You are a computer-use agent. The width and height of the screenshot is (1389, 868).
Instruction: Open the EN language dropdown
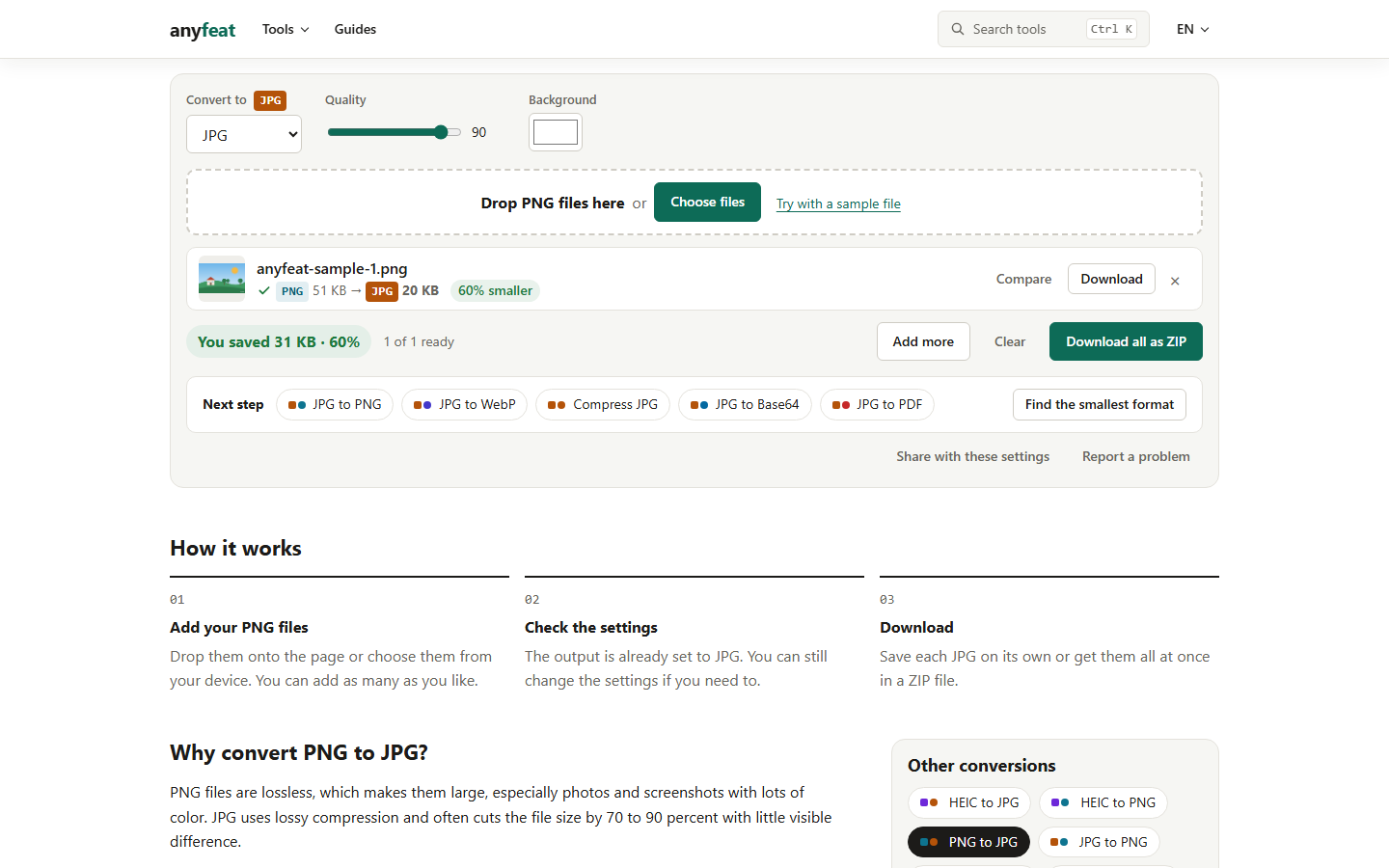click(1192, 29)
